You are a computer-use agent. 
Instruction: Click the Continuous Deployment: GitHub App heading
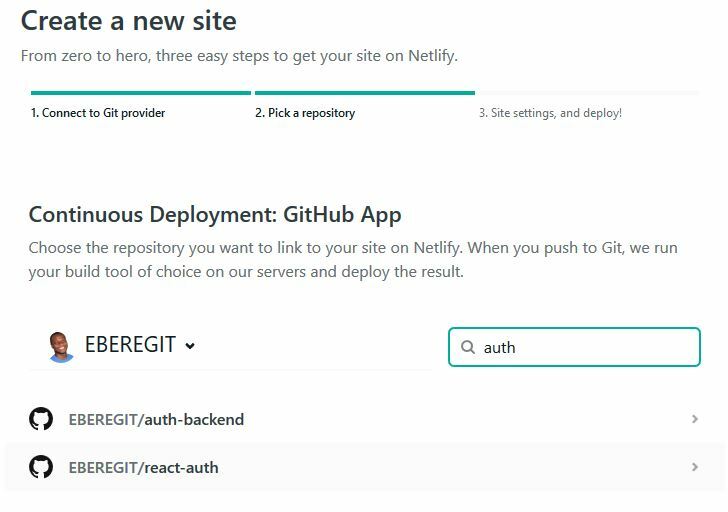(215, 215)
